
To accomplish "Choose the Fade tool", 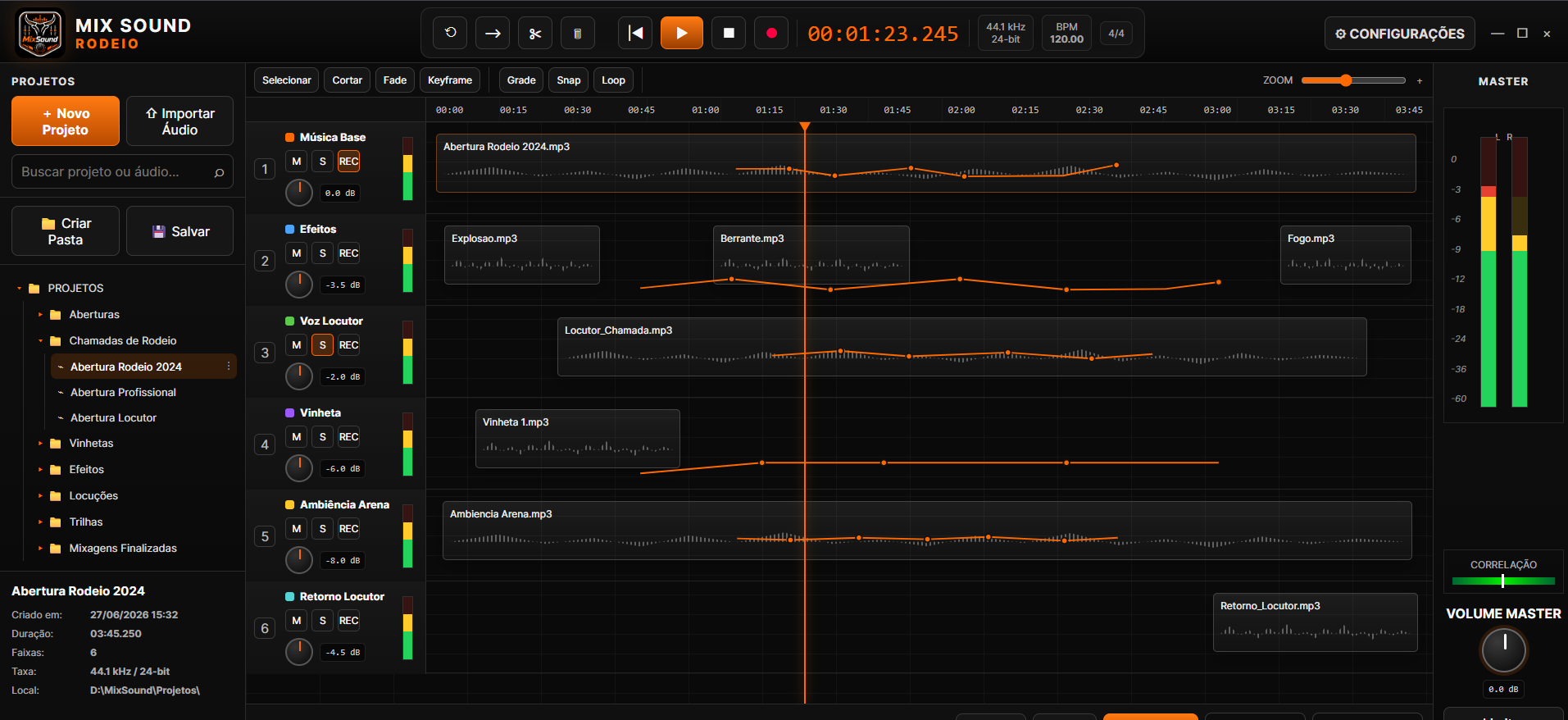I will (395, 80).
